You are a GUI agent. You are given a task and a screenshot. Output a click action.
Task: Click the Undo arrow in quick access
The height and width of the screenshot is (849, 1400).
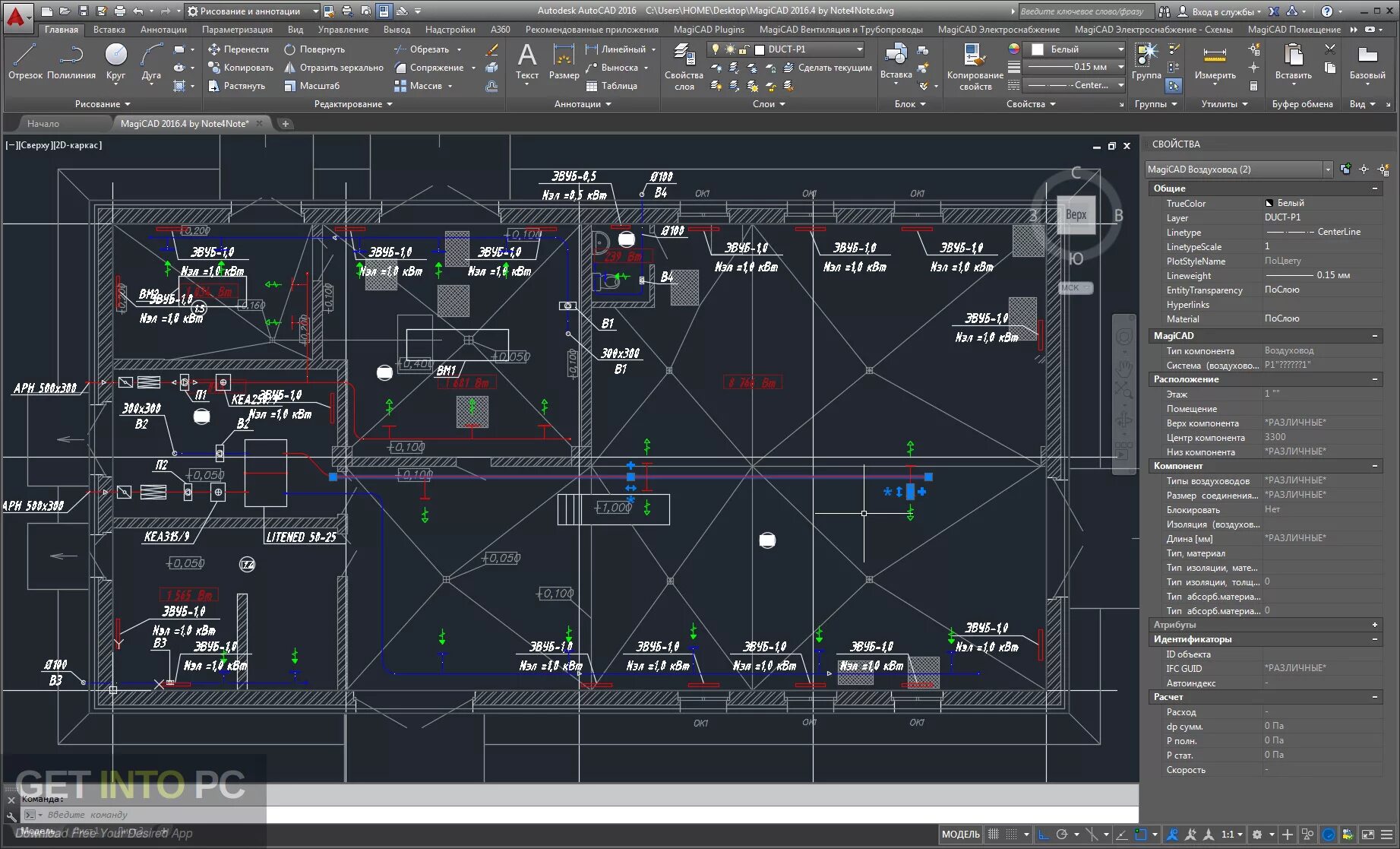(x=137, y=11)
